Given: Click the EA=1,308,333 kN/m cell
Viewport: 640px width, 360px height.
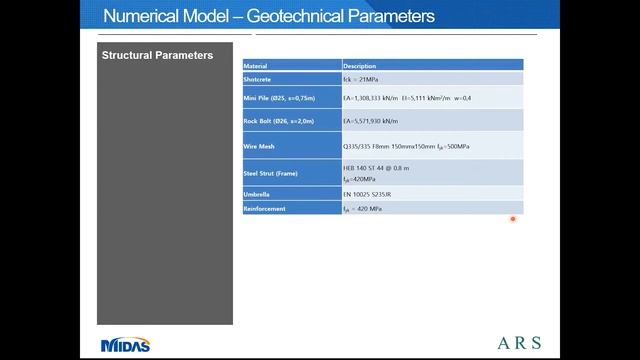Looking at the screenshot, I should [x=433, y=98].
